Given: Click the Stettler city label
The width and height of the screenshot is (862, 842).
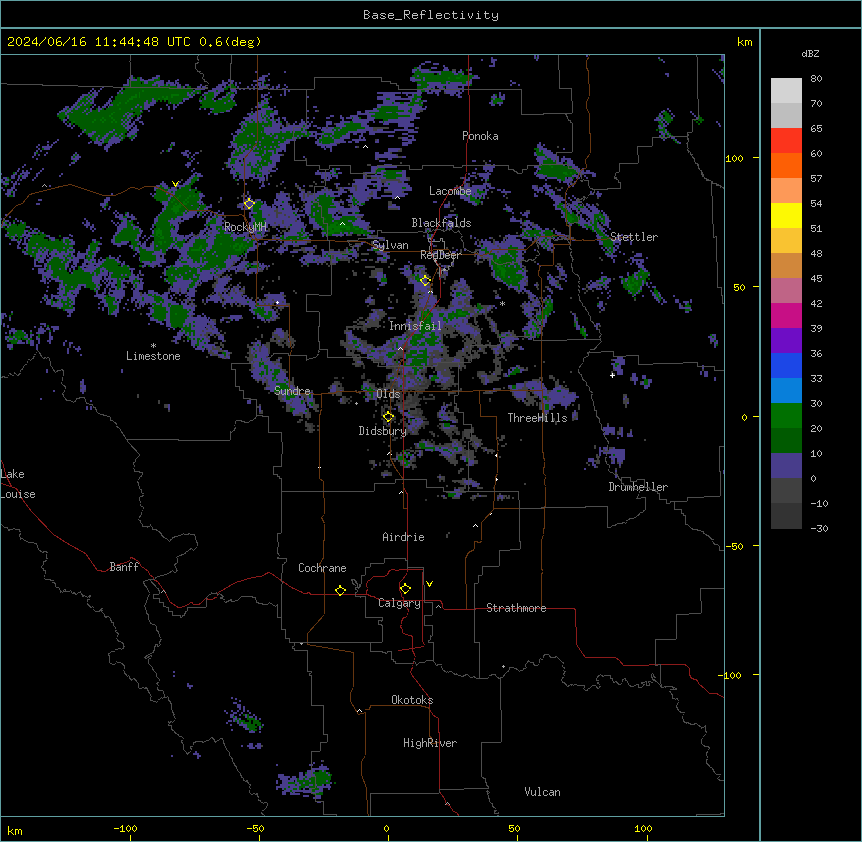Looking at the screenshot, I should coord(634,237).
